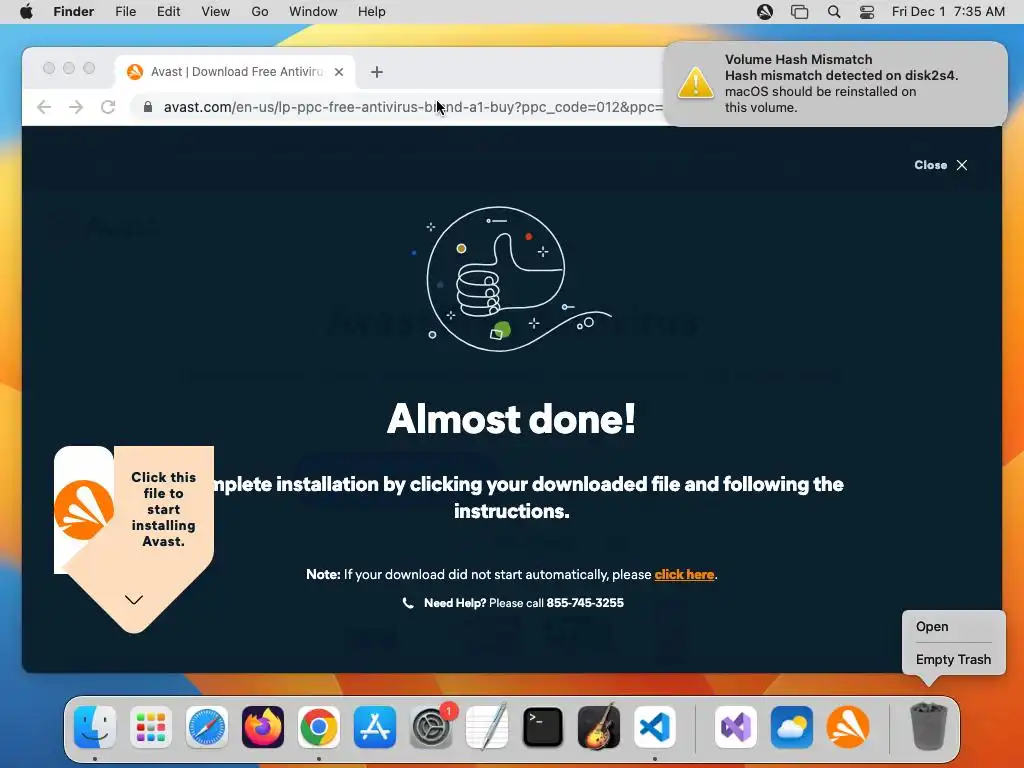1024x768 pixels.
Task: Switch to Google Chrome in Dock
Action: (319, 727)
